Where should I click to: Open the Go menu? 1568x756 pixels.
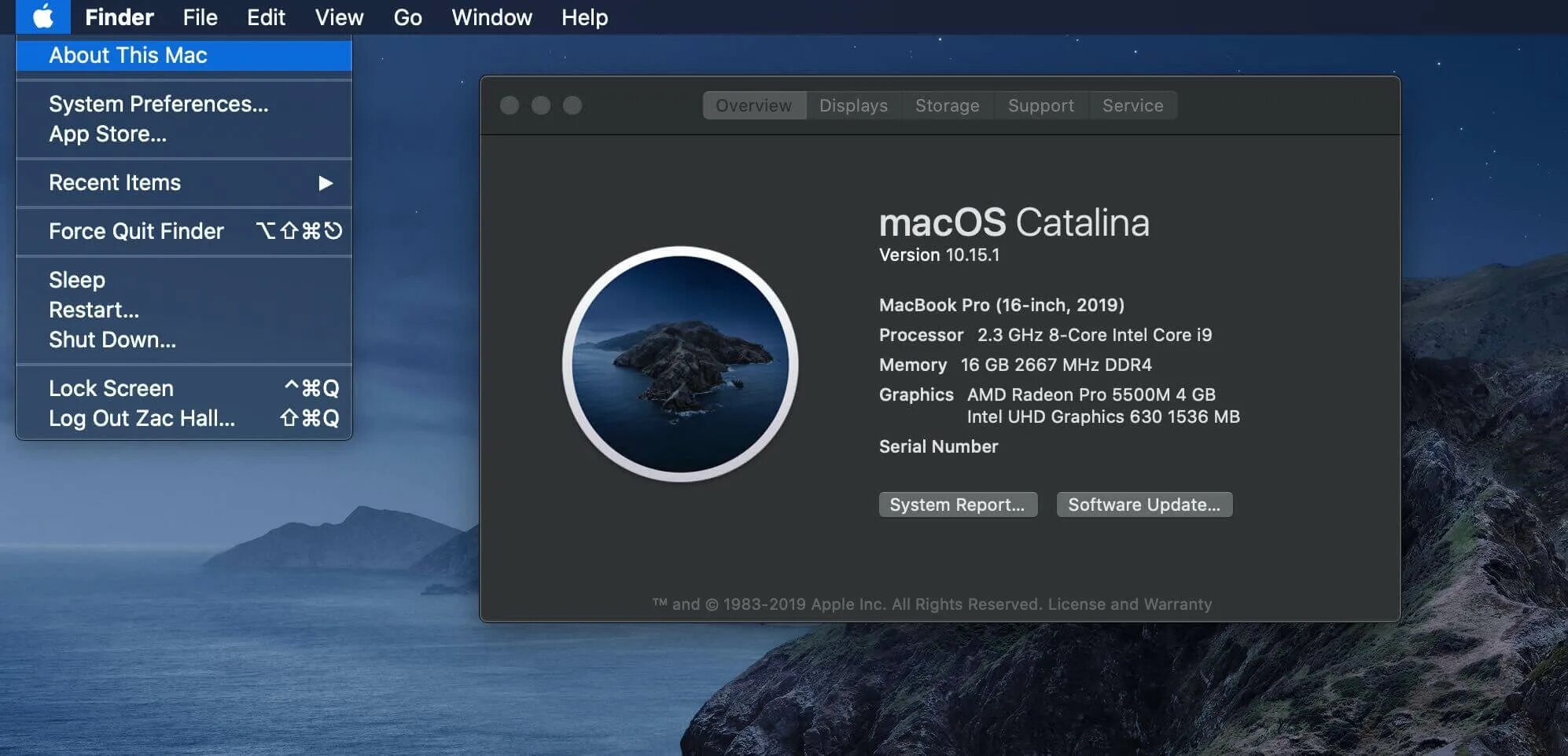tap(408, 17)
